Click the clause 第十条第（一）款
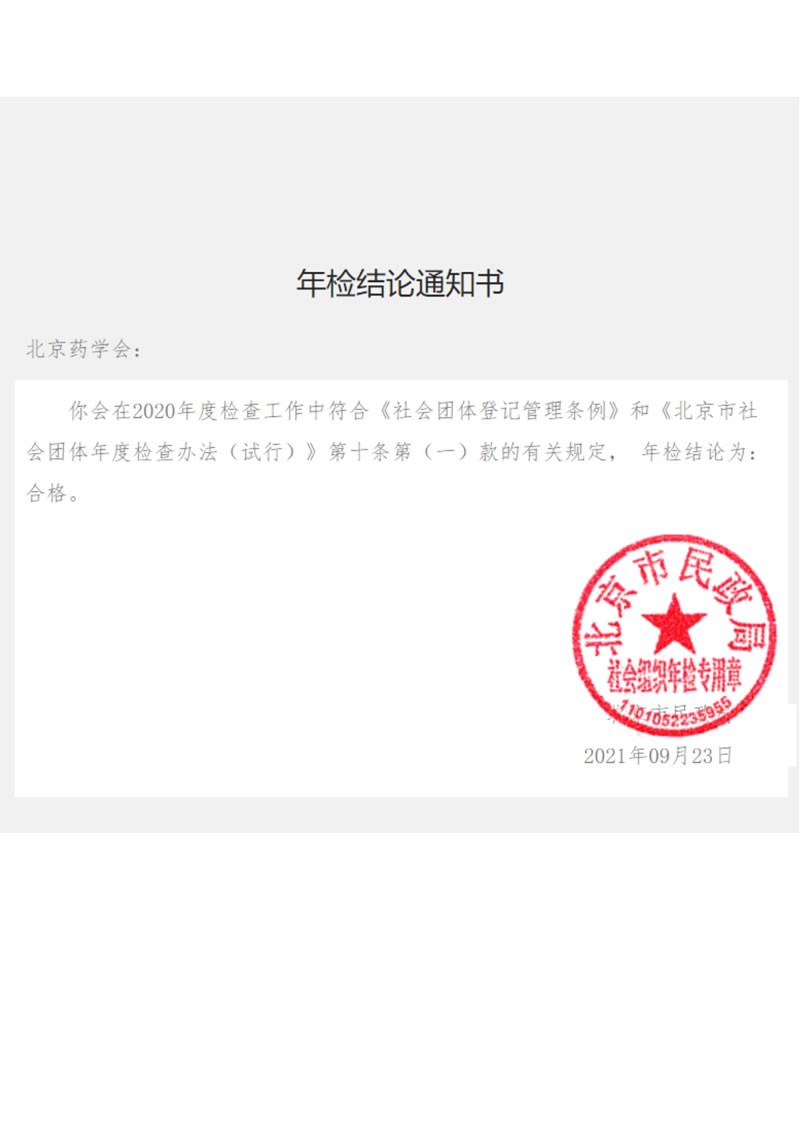The image size is (800, 1131). (414, 452)
